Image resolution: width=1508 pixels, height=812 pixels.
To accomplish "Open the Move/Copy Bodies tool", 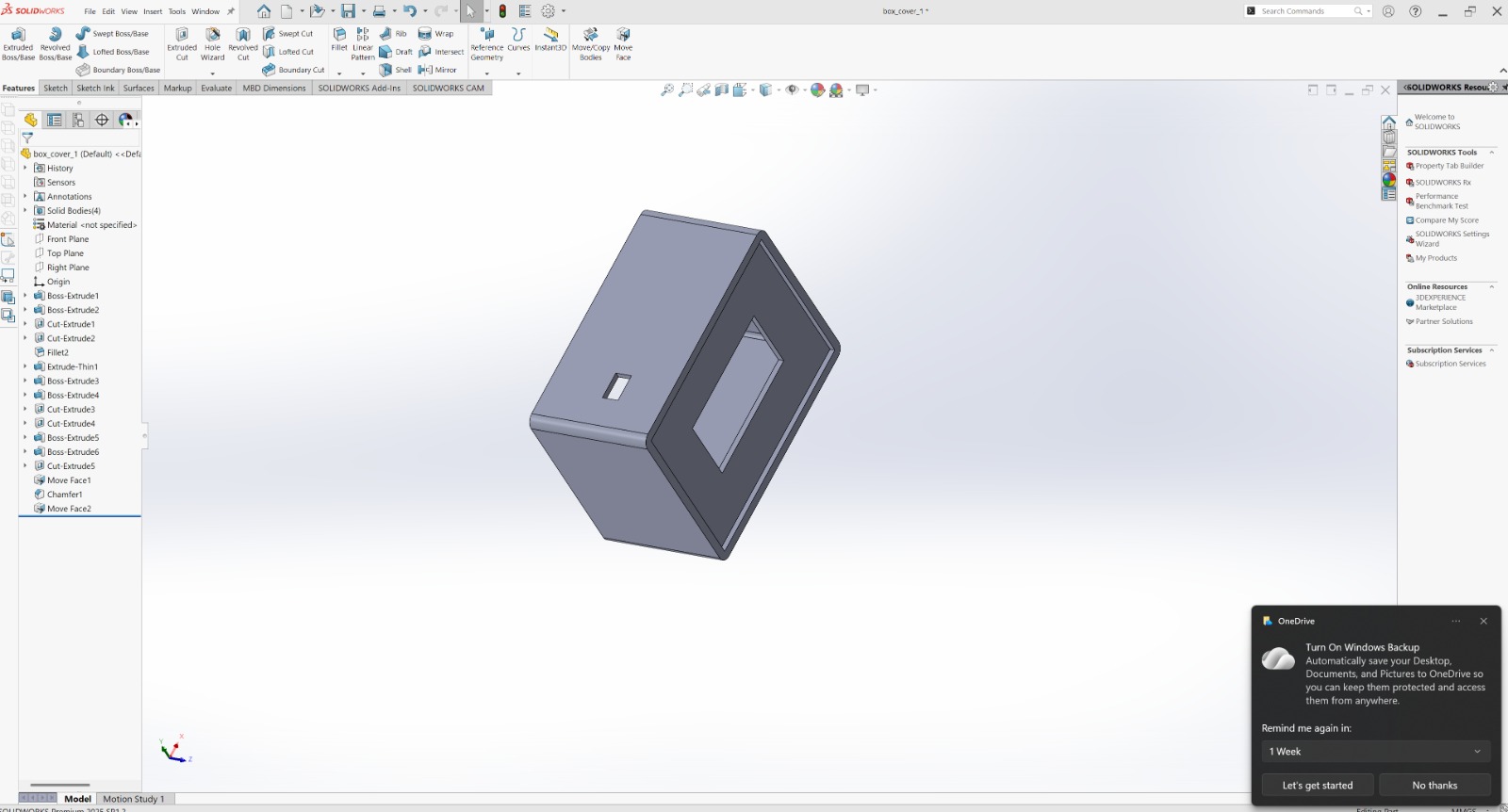I will pos(591,44).
